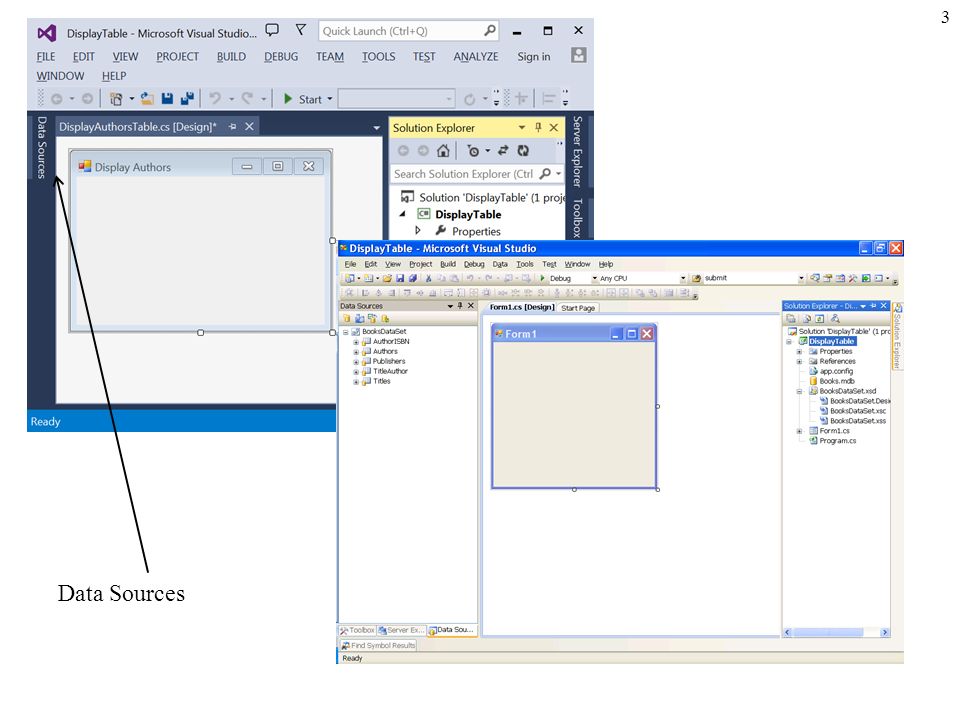
Task: Click the magnifier in Search Solution Explorer box
Action: 545,174
